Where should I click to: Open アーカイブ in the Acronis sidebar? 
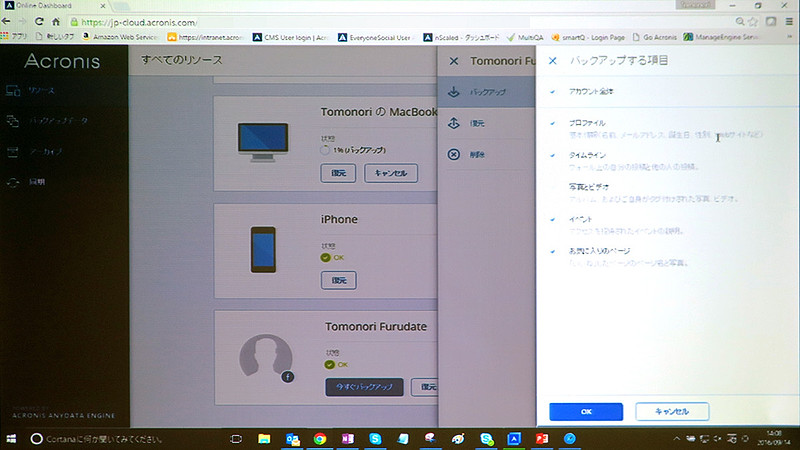click(45, 152)
